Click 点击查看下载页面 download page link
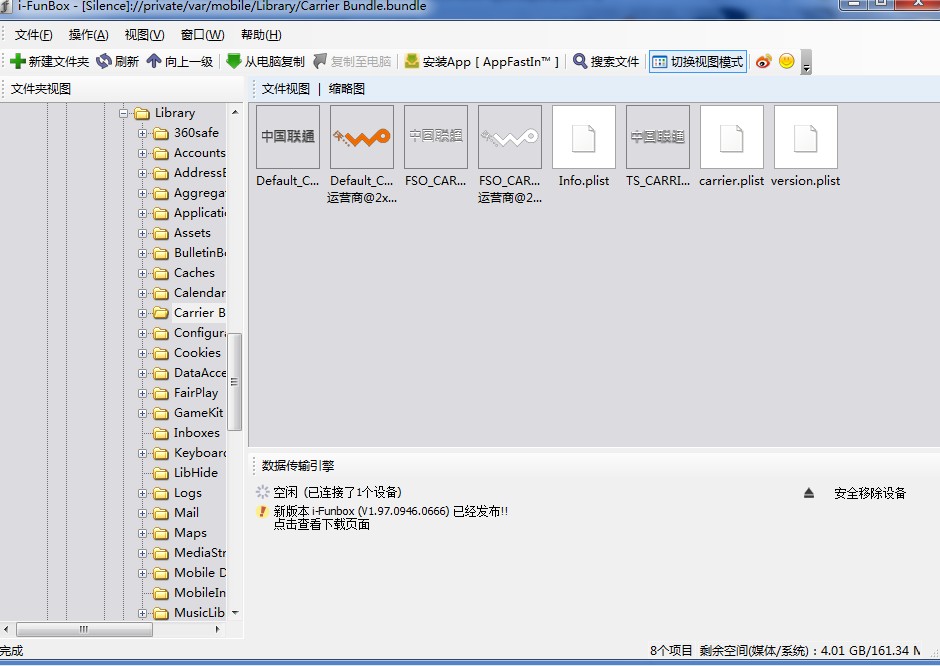This screenshot has width=940, height=666. [x=321, y=525]
